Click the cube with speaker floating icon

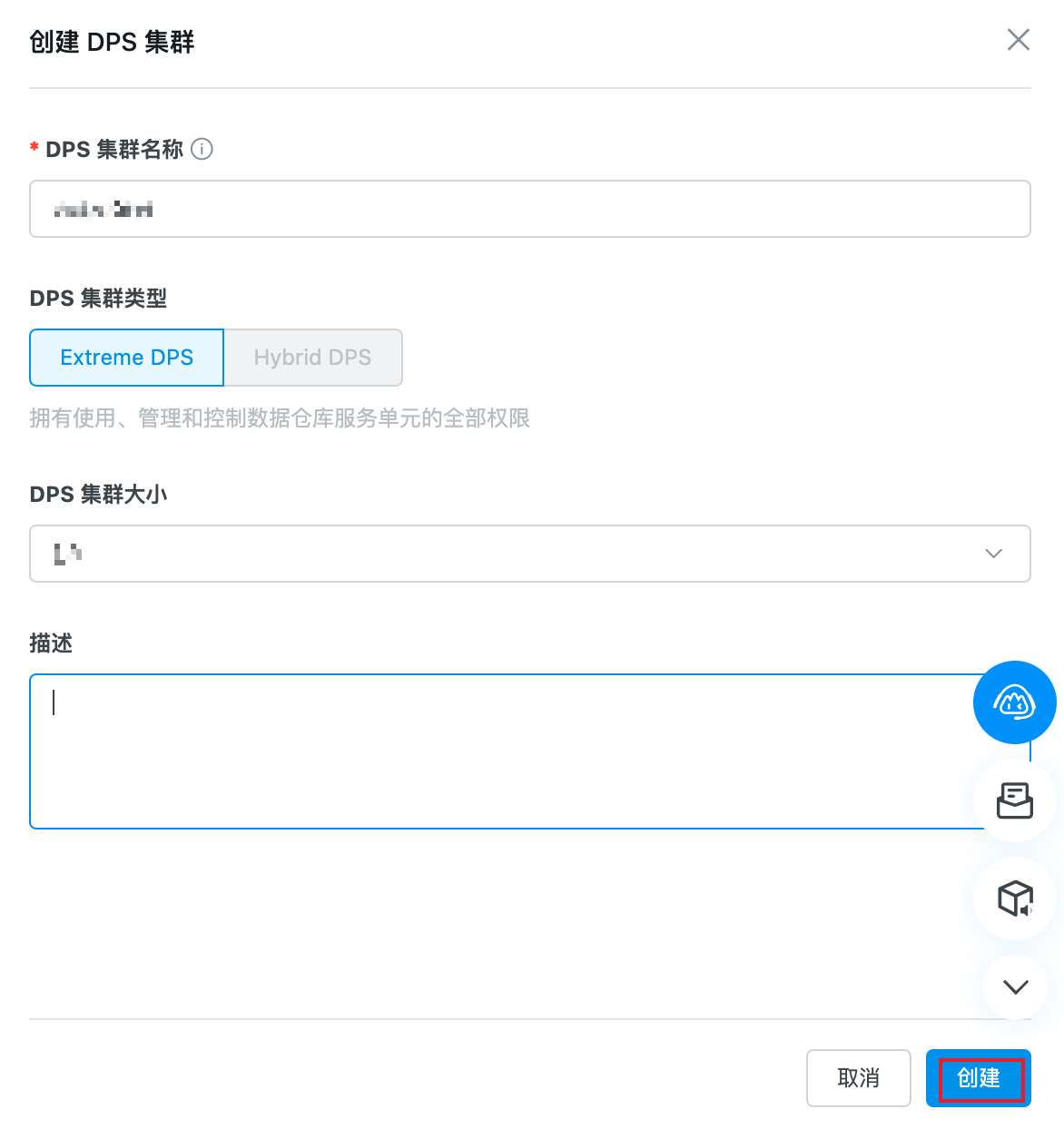(1014, 898)
